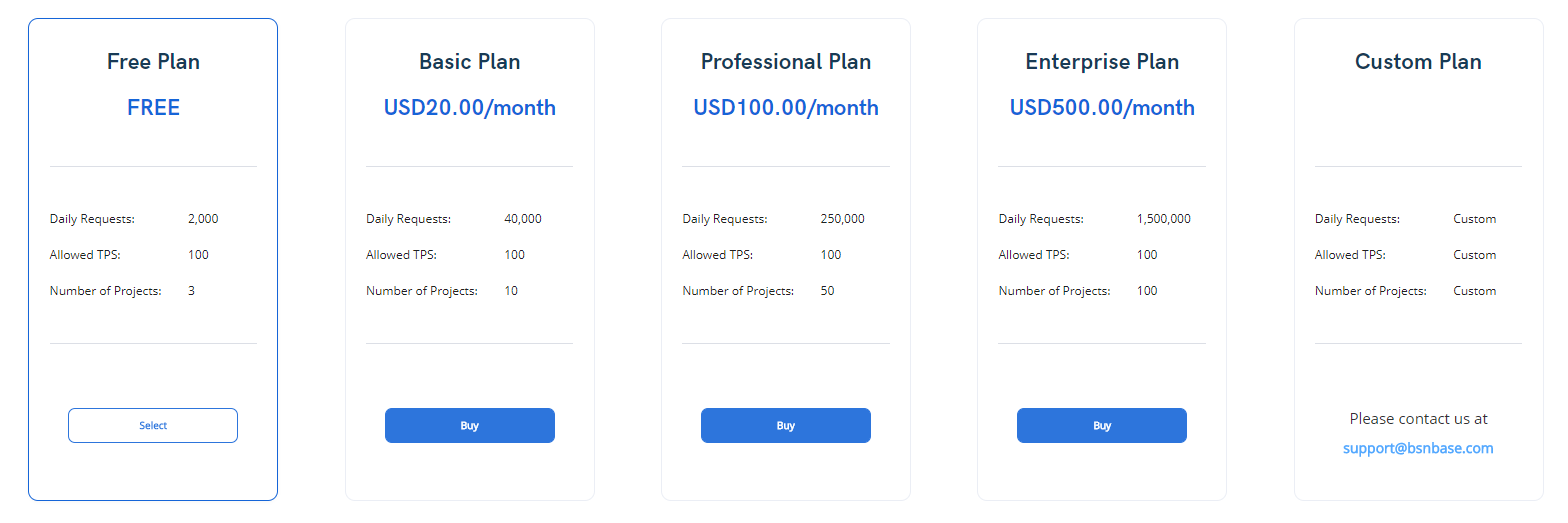Image resolution: width=1568 pixels, height=523 pixels.
Task: Click the Professional Plan title
Action: point(786,62)
